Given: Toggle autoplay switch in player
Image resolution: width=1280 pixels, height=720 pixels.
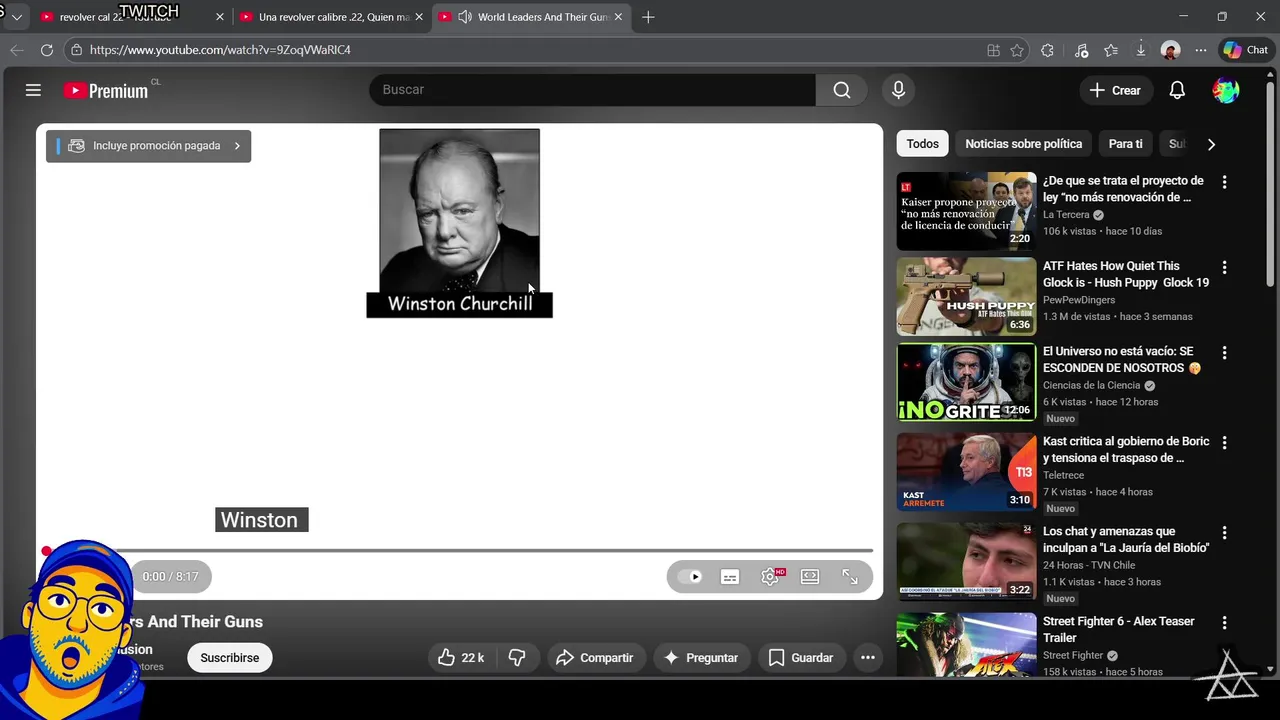Looking at the screenshot, I should coord(690,577).
